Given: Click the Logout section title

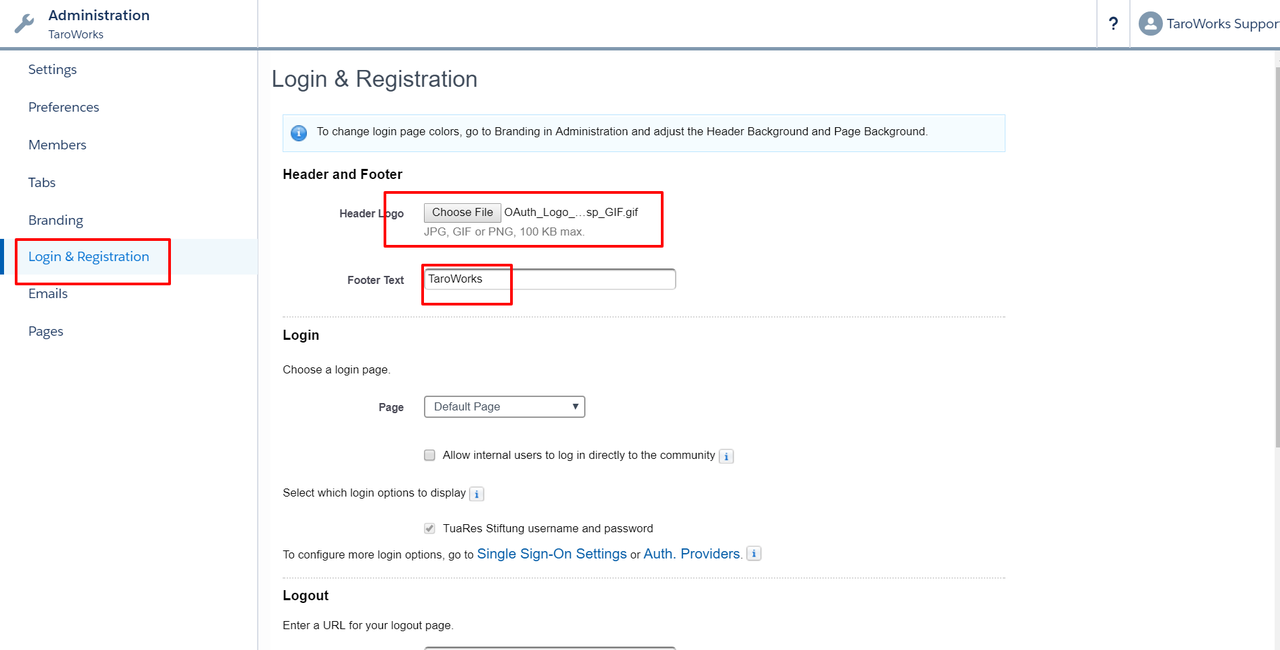Looking at the screenshot, I should click(x=306, y=595).
